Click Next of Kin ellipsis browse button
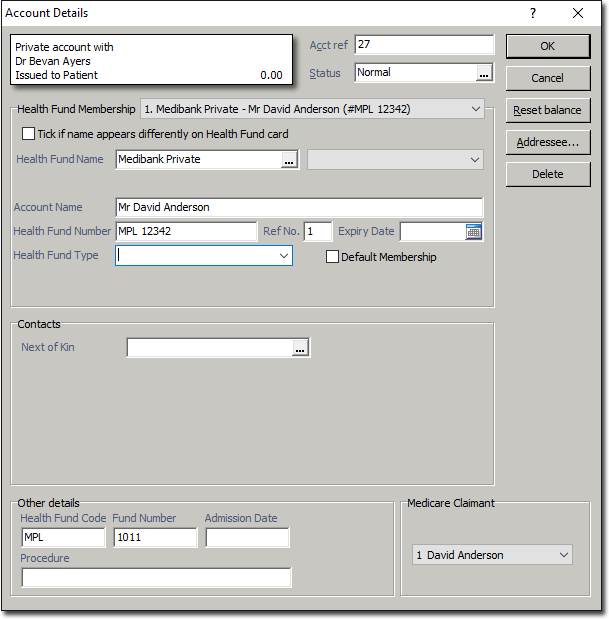This screenshot has height=619, width=609. point(300,348)
